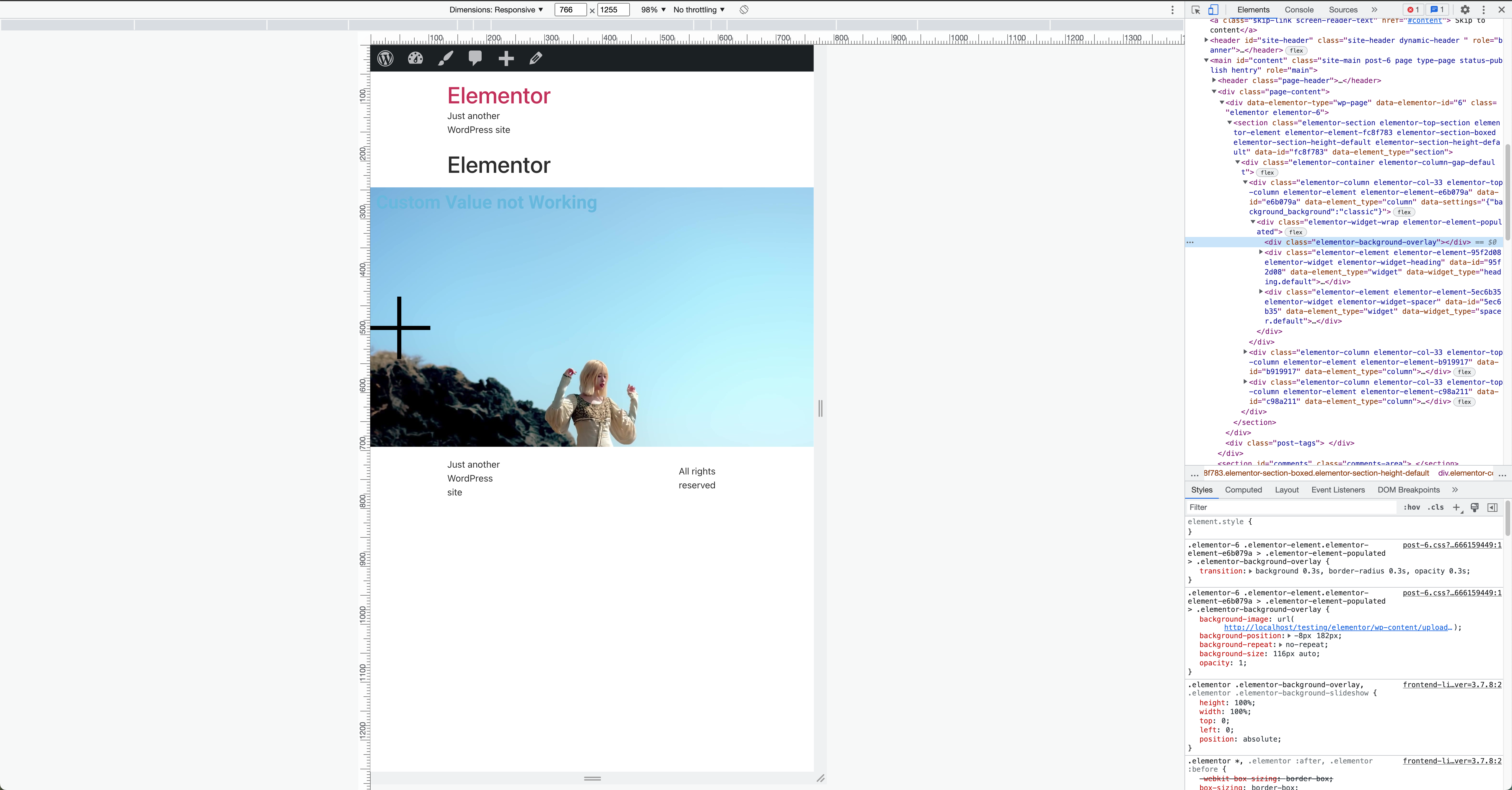Screen dimensions: 1512x790
Task: Open the Event Listeners pane tab
Action: 1338,490
